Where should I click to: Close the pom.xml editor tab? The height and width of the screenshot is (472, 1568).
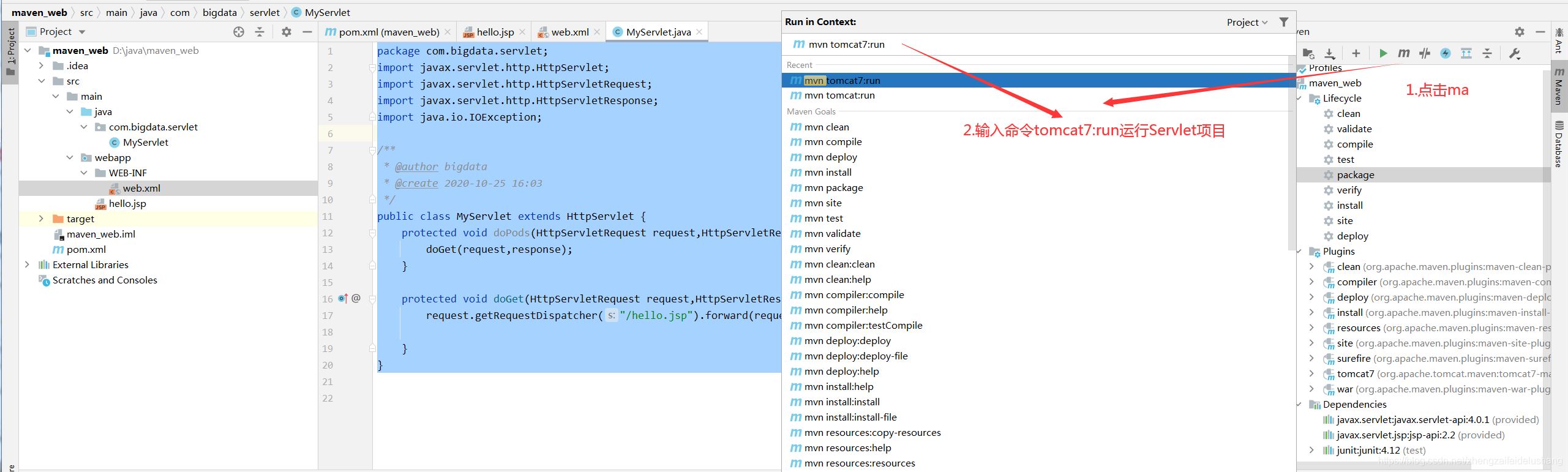448,32
